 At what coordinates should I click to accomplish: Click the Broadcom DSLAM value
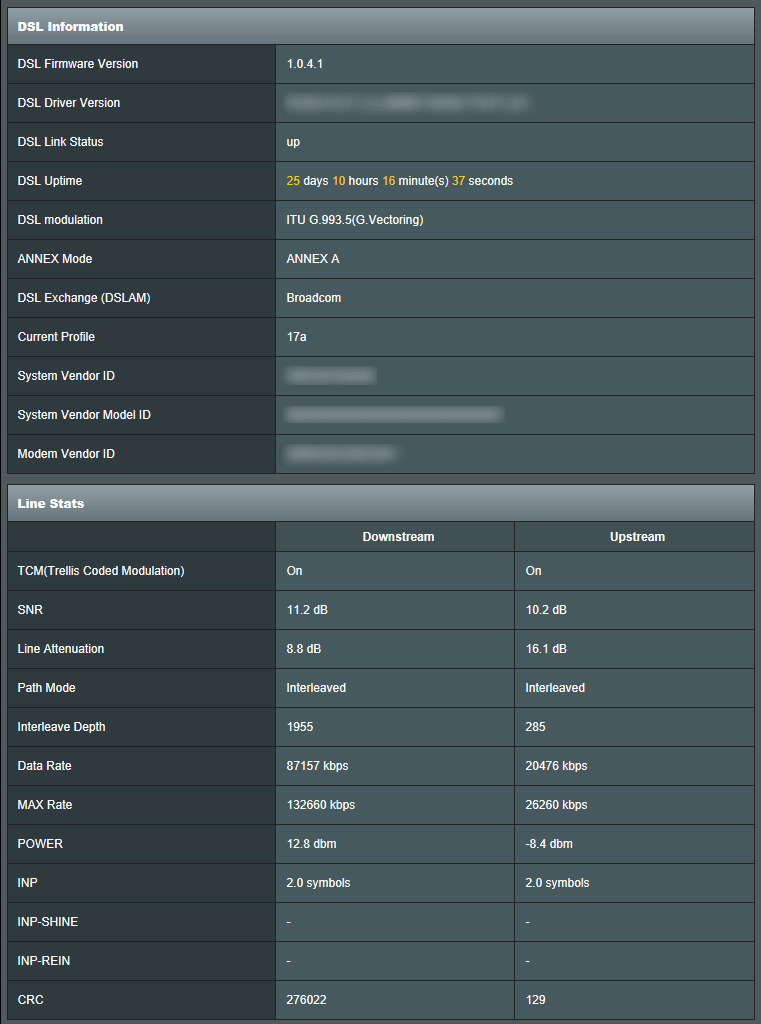(314, 298)
